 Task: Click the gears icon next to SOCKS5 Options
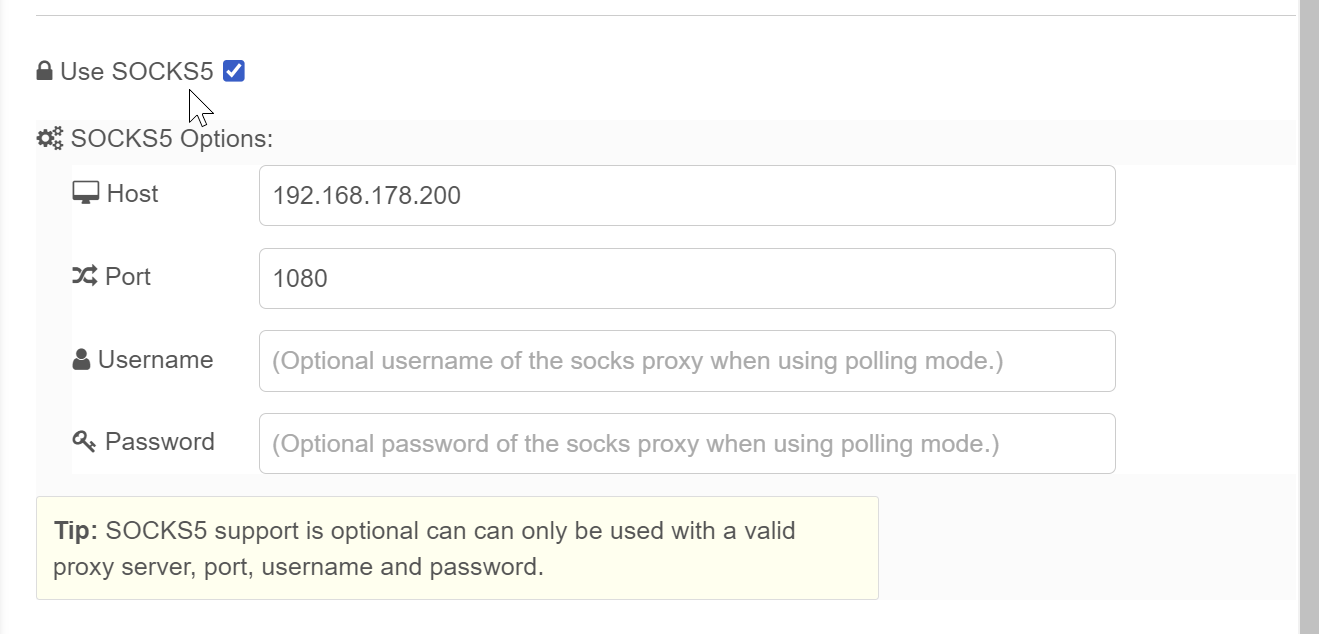pyautogui.click(x=50, y=138)
